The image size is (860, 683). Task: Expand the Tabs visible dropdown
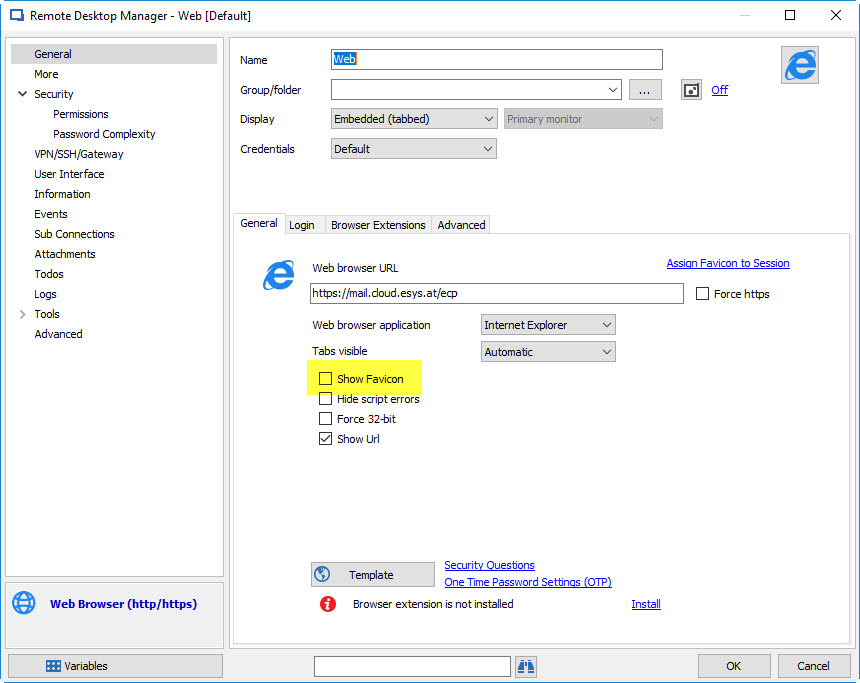(x=547, y=351)
